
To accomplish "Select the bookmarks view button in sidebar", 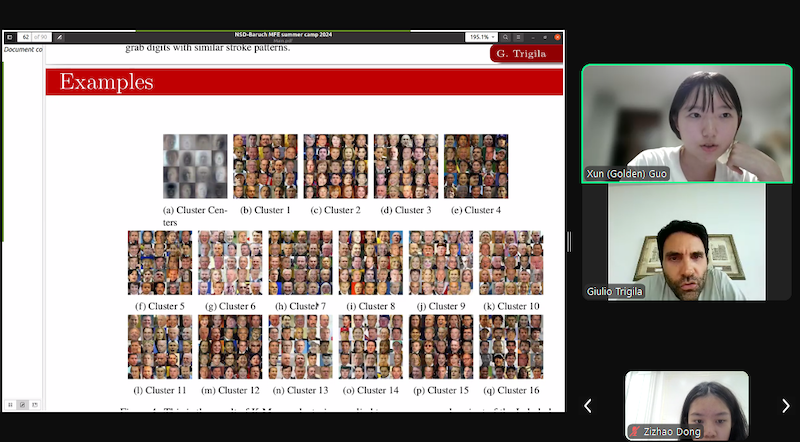I will tap(35, 405).
